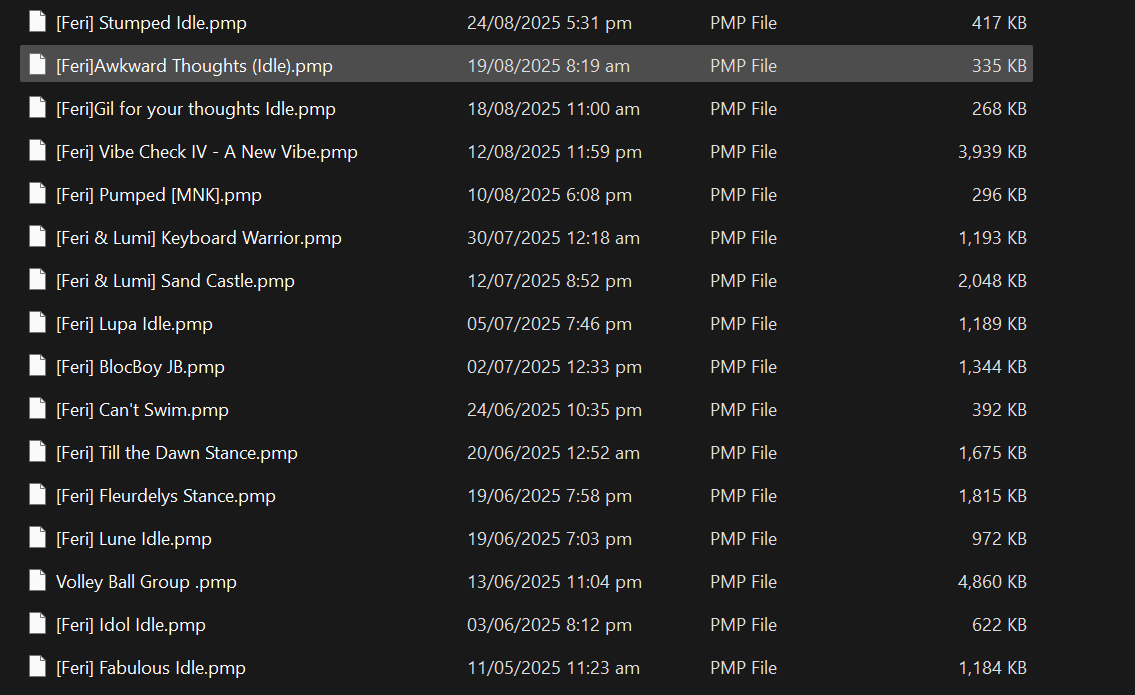Click the date 03/06/2025 8:12 pm
The height and width of the screenshot is (695, 1135).
point(549,625)
